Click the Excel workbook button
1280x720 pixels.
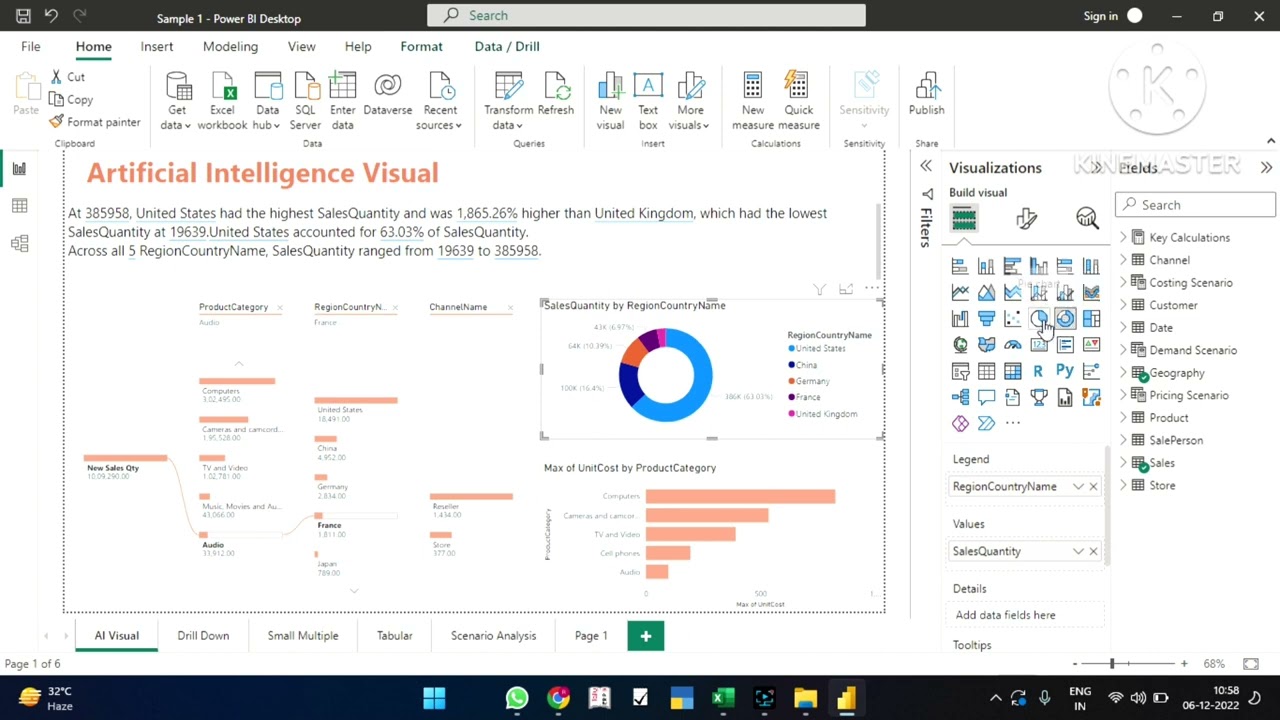point(222,101)
